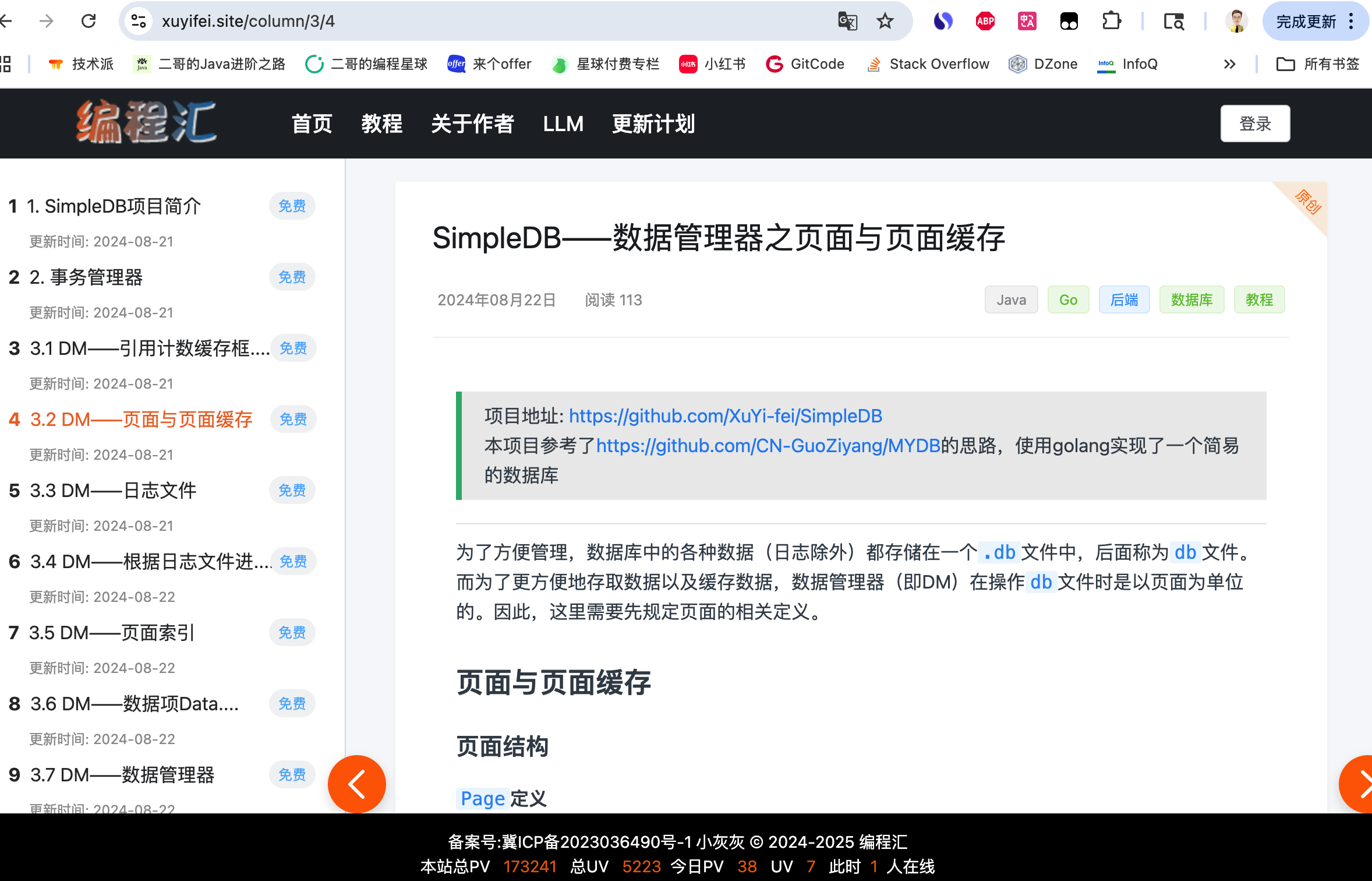Bookmark this page with the star icon

click(x=885, y=22)
